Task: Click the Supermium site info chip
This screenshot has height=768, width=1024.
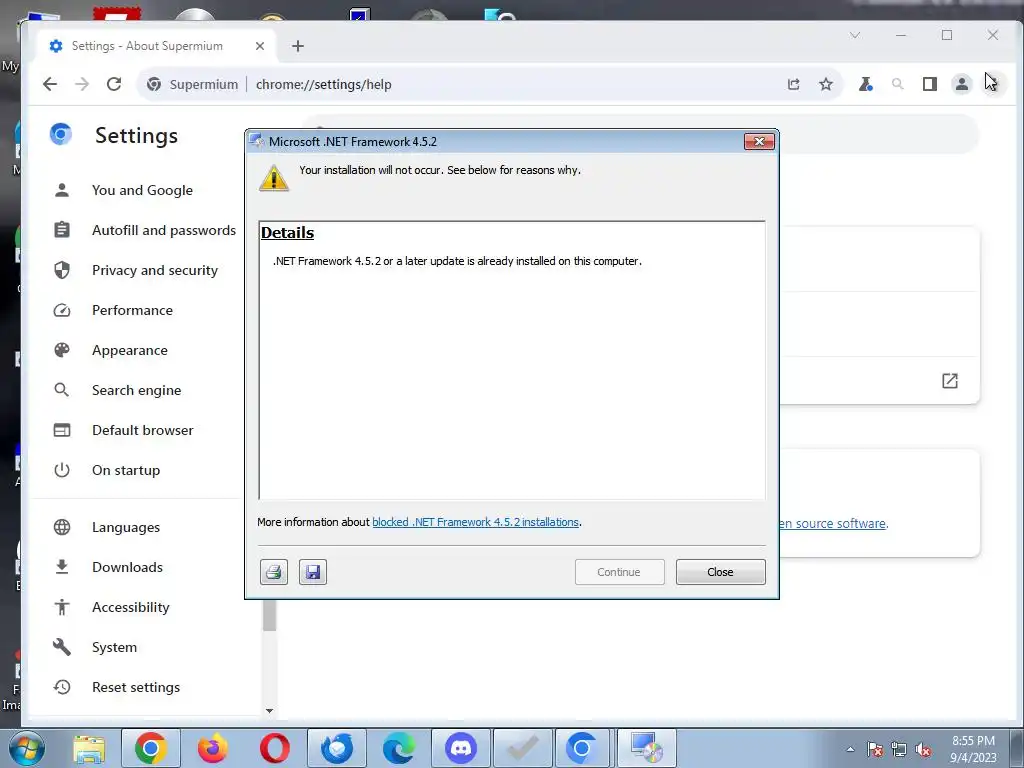Action: pos(193,84)
